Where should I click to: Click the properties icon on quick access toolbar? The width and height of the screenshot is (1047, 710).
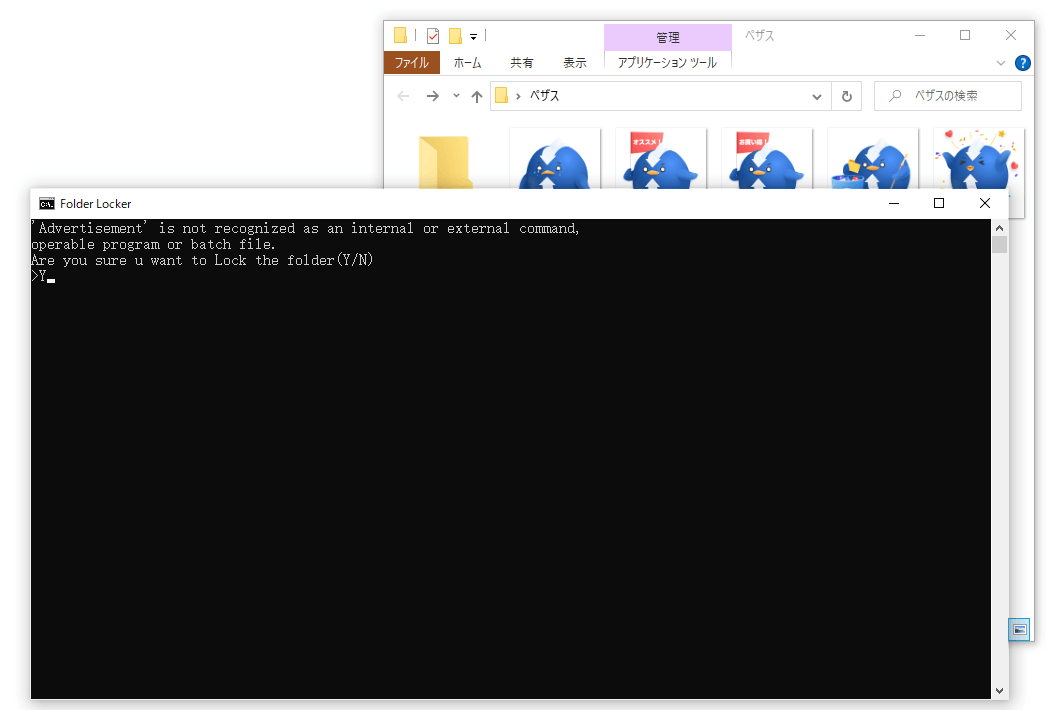coord(433,35)
